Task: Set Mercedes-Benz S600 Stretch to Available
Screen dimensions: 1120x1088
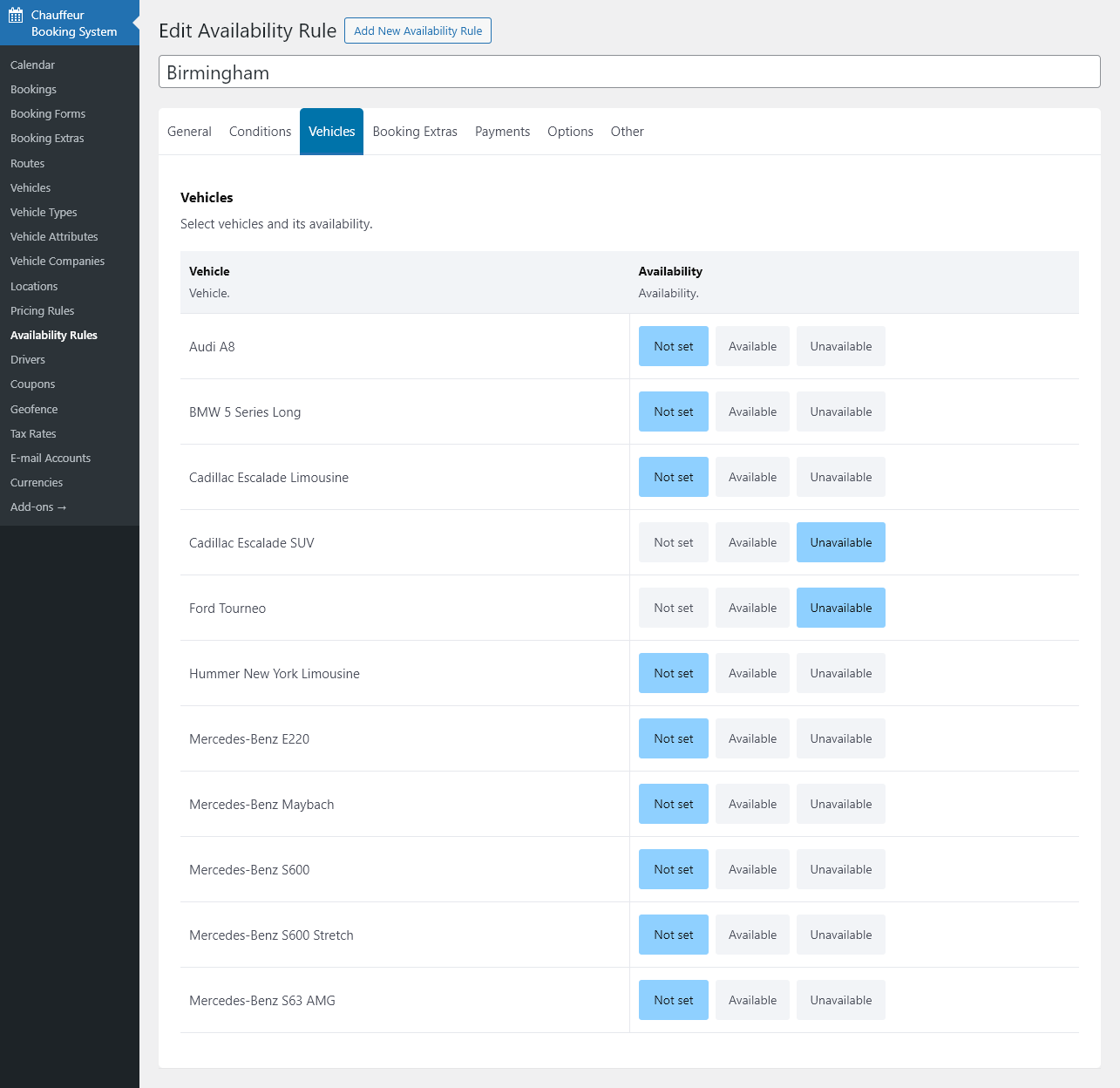Action: point(752,935)
